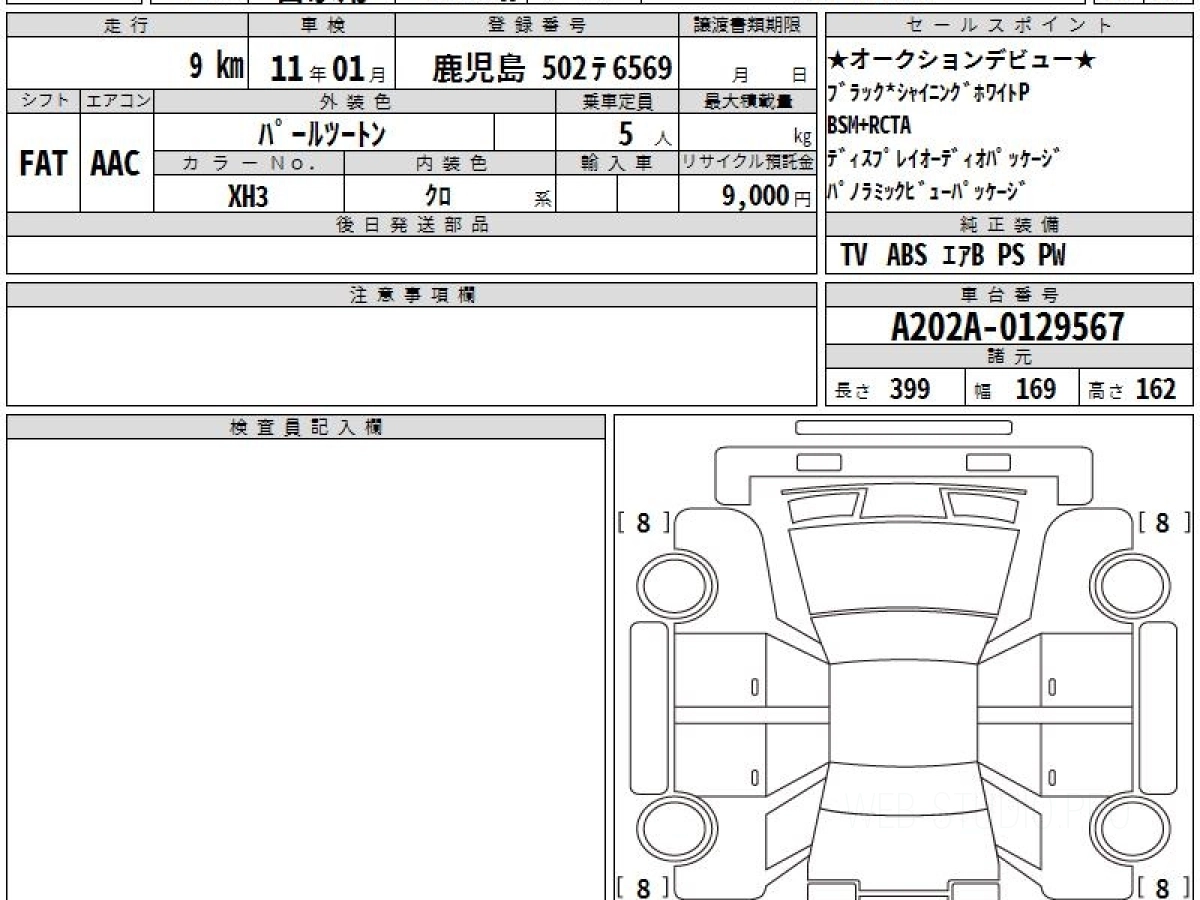Click the FAT shift type cell

(43, 164)
